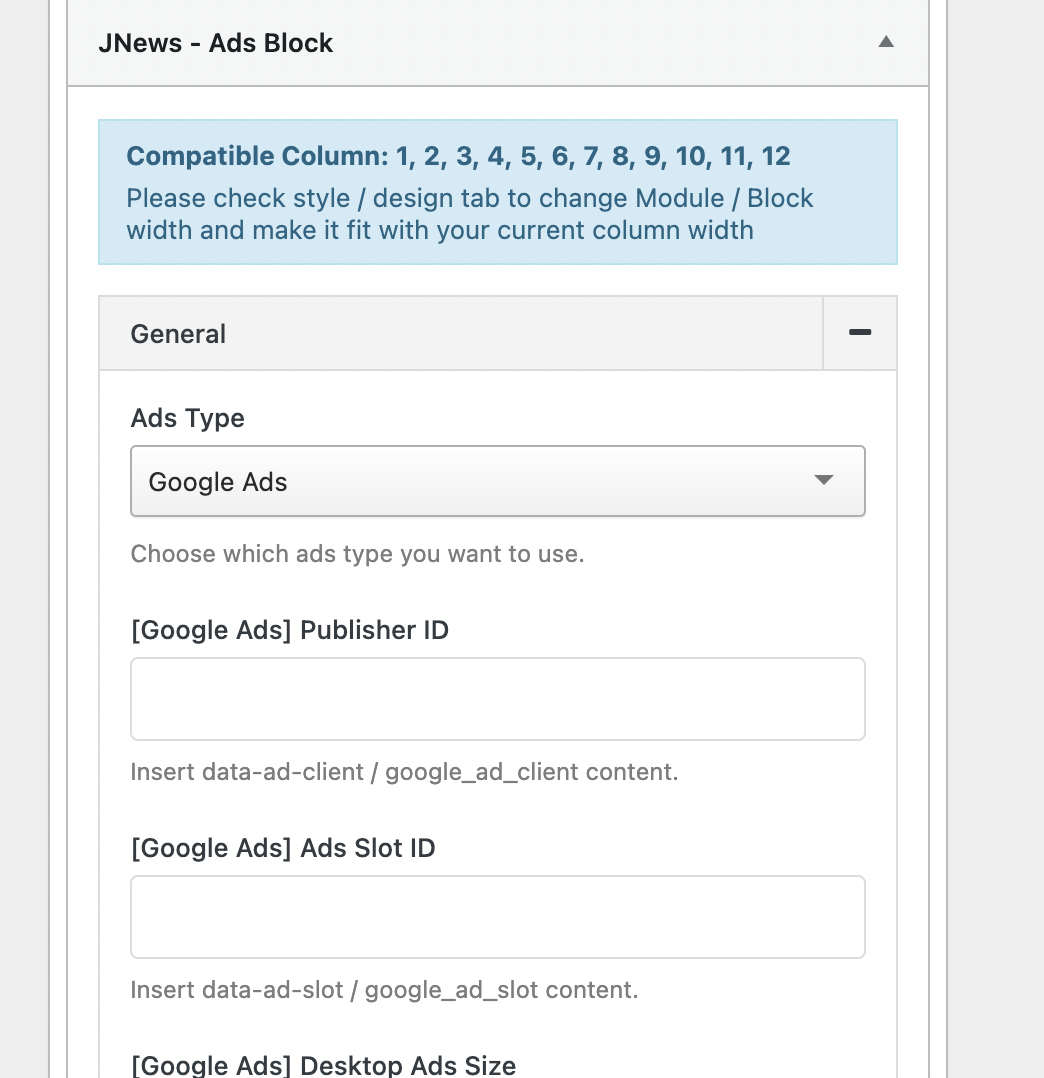1044x1078 pixels.
Task: Click the Ads Type dropdown arrow
Action: pos(823,480)
